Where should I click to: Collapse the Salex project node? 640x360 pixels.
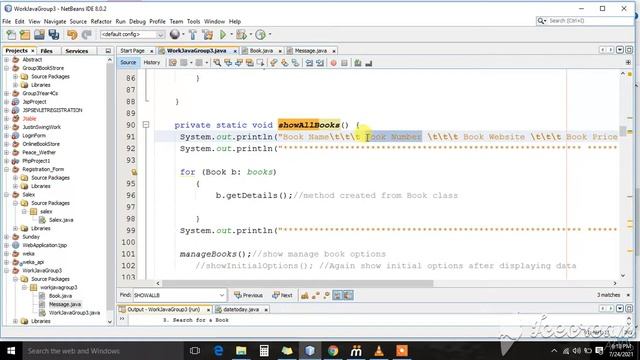point(7,195)
